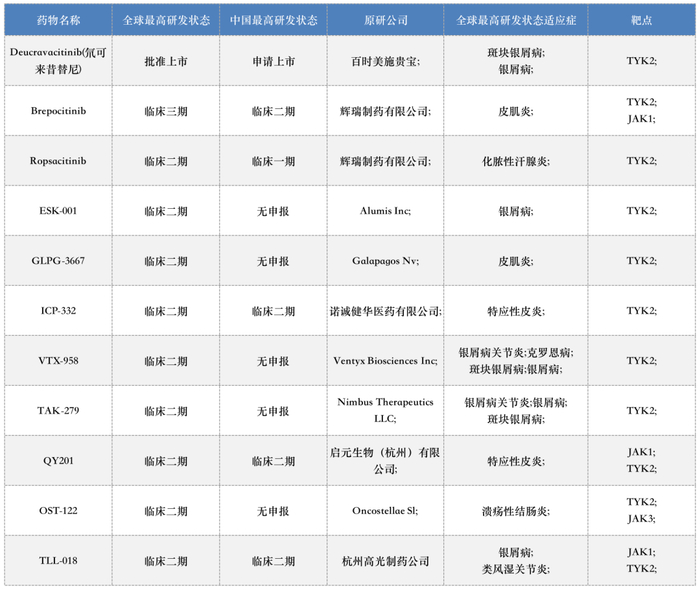Click the 原研公司 column header

(x=385, y=20)
